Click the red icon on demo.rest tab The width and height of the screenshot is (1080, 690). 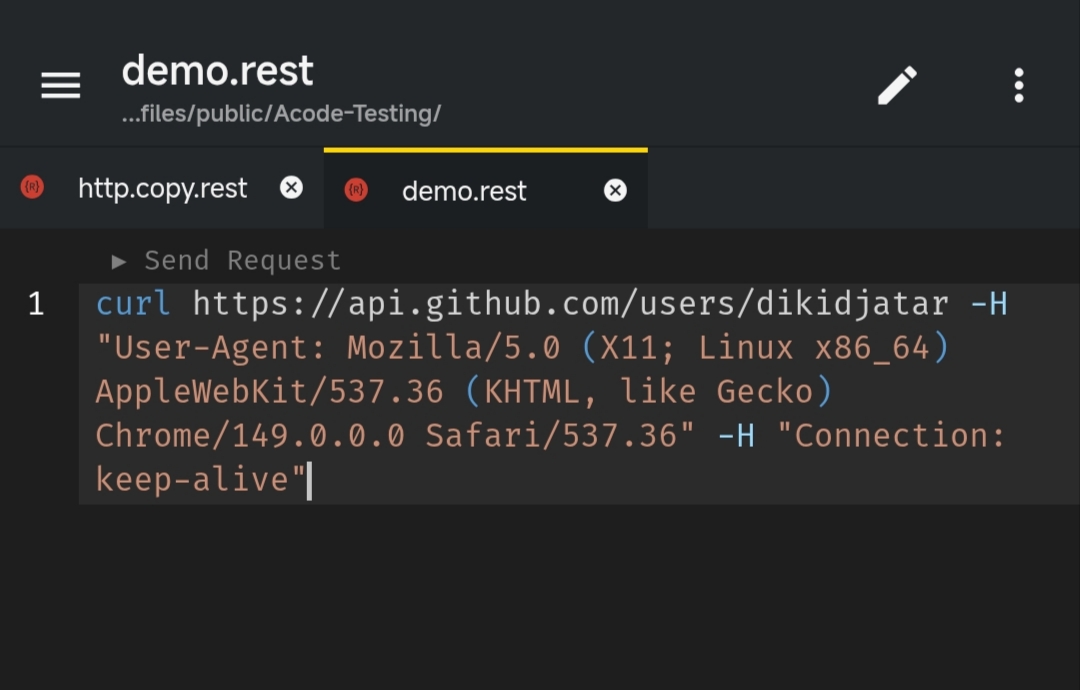[356, 190]
